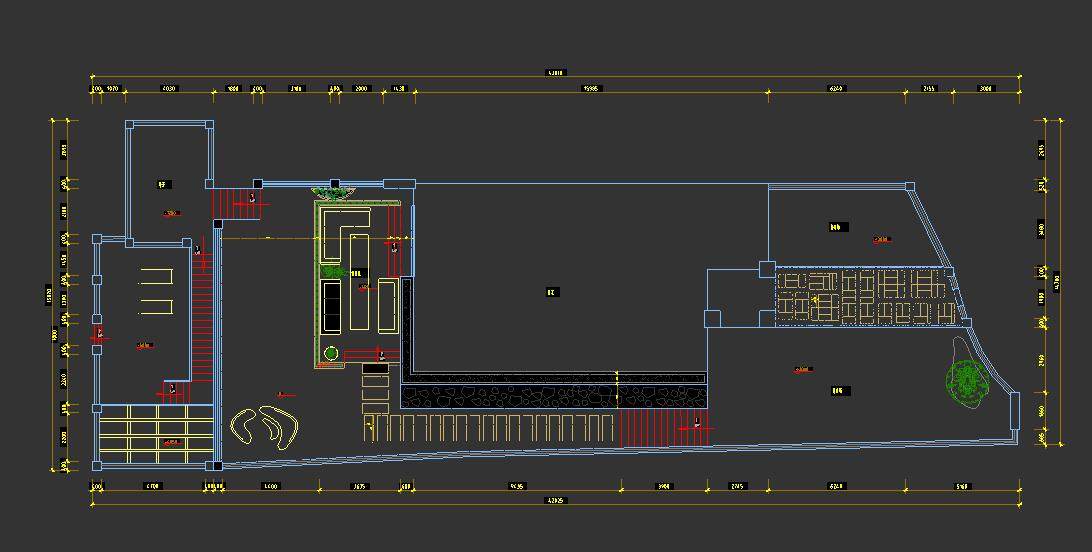The width and height of the screenshot is (1092, 552).
Task: Select the red stair hatch at bottom right of the row of stalls
Action: tap(662, 428)
